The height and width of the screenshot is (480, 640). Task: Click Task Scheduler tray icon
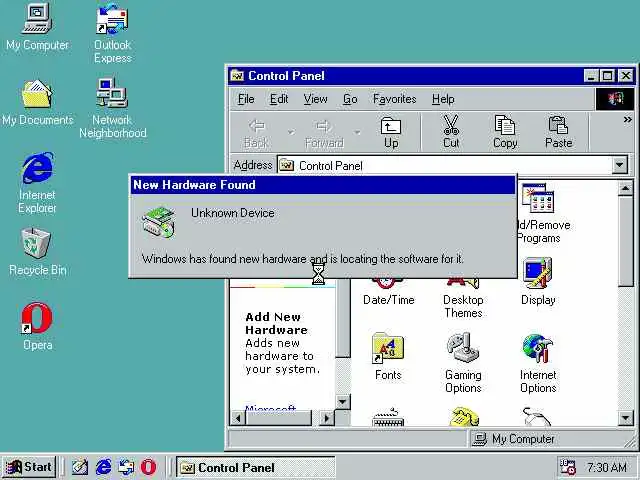point(567,467)
